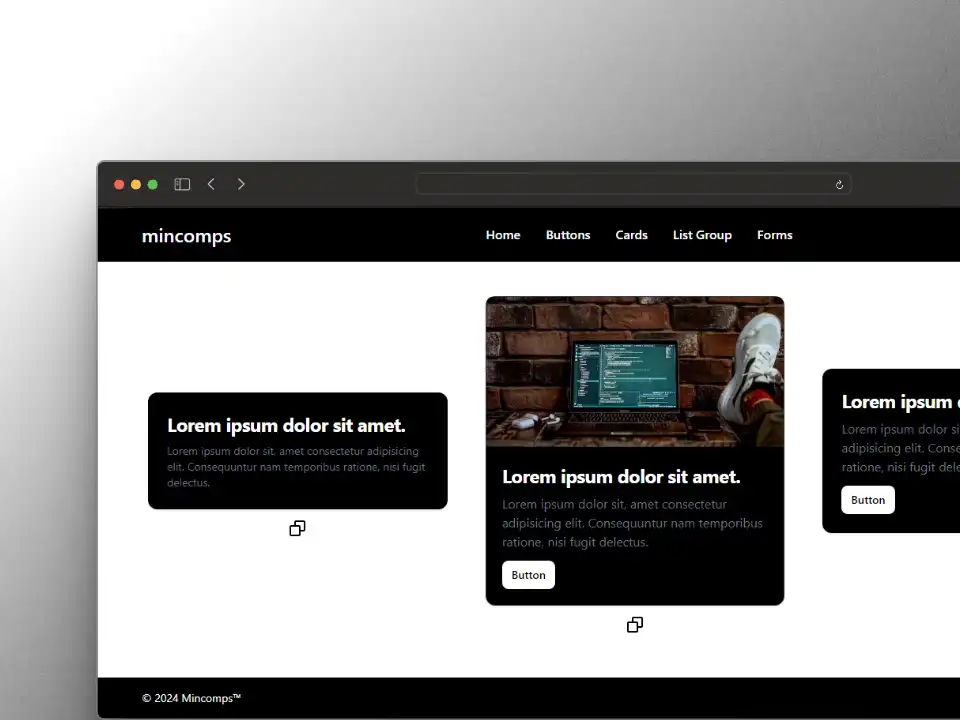Go forward using the browser forward arrow
This screenshot has width=960, height=720.
(241, 184)
